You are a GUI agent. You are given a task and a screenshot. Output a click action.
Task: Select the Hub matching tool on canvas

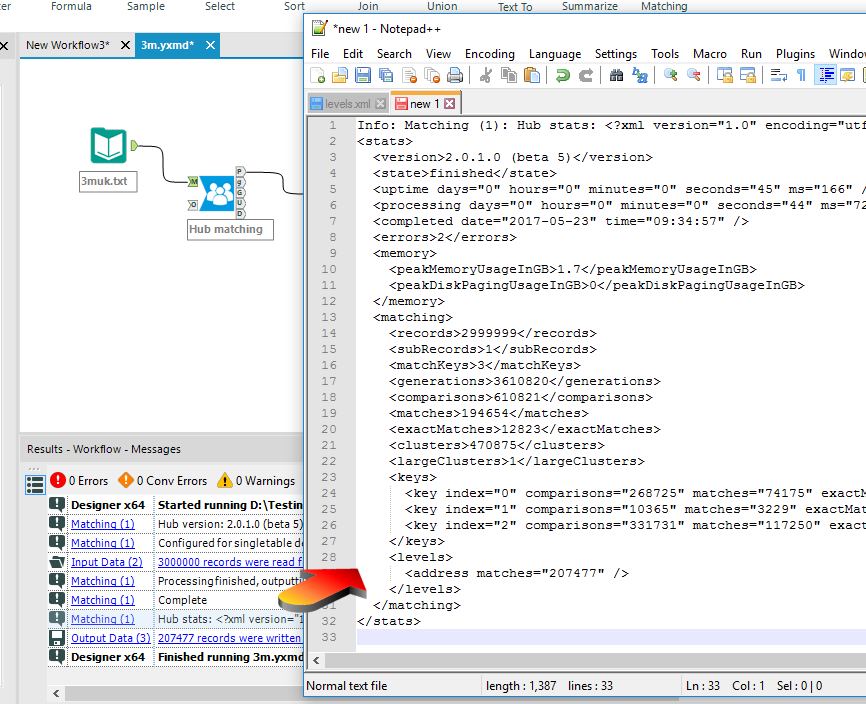point(216,193)
